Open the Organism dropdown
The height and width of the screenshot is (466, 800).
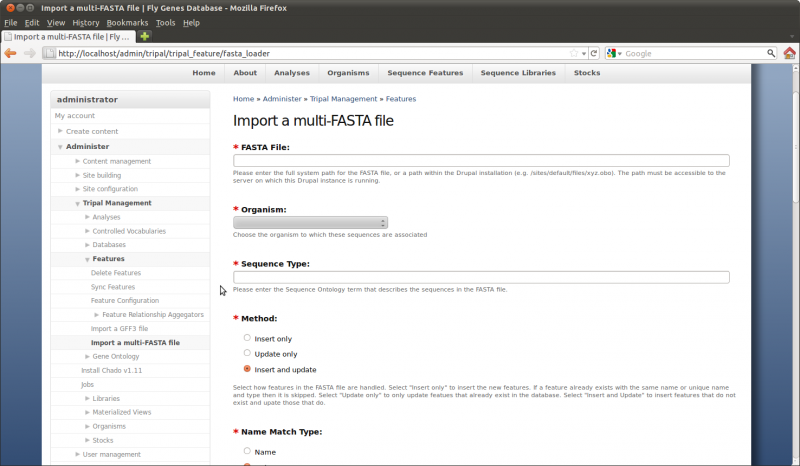310,223
